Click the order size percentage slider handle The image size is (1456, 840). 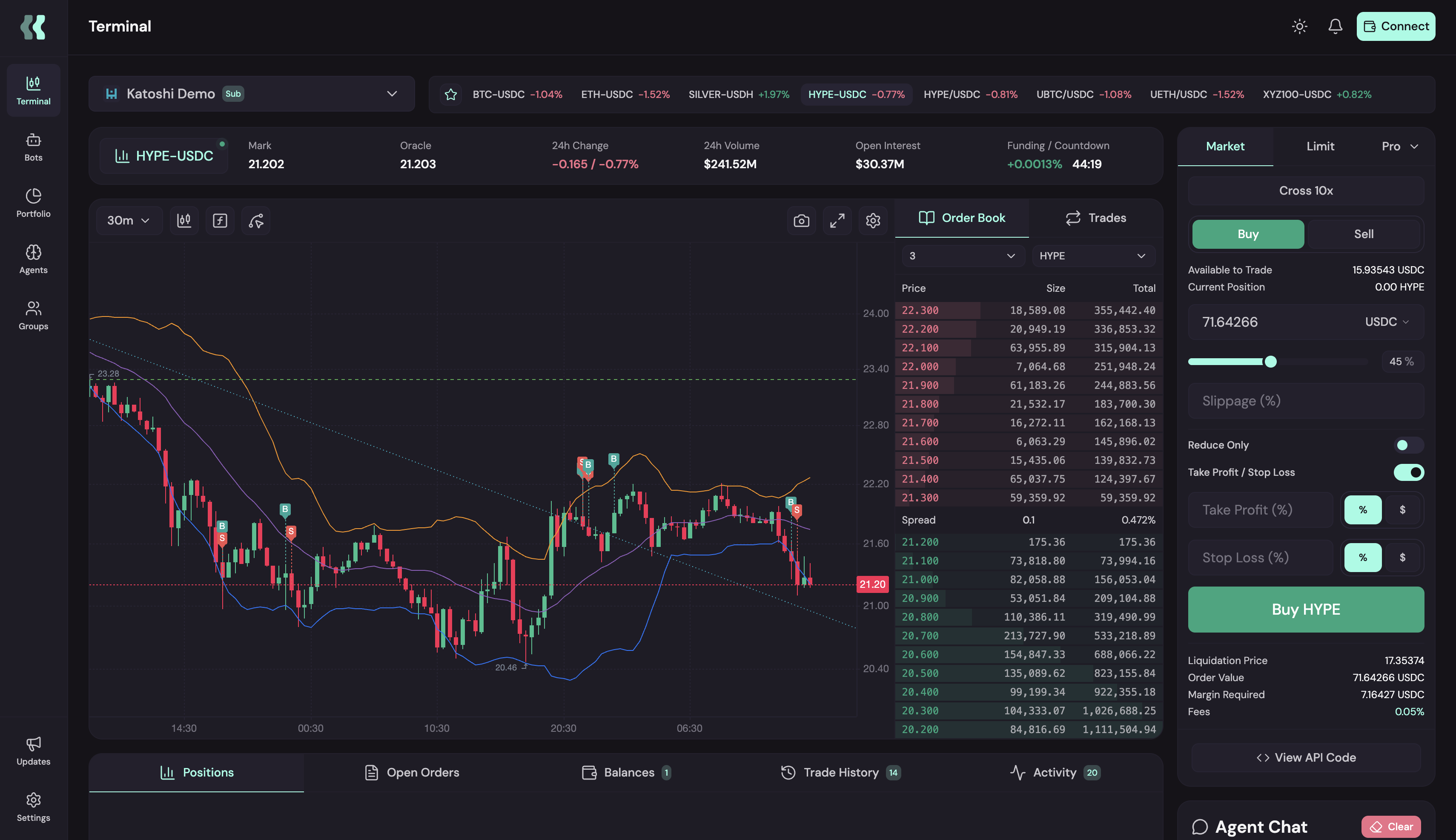[1270, 362]
